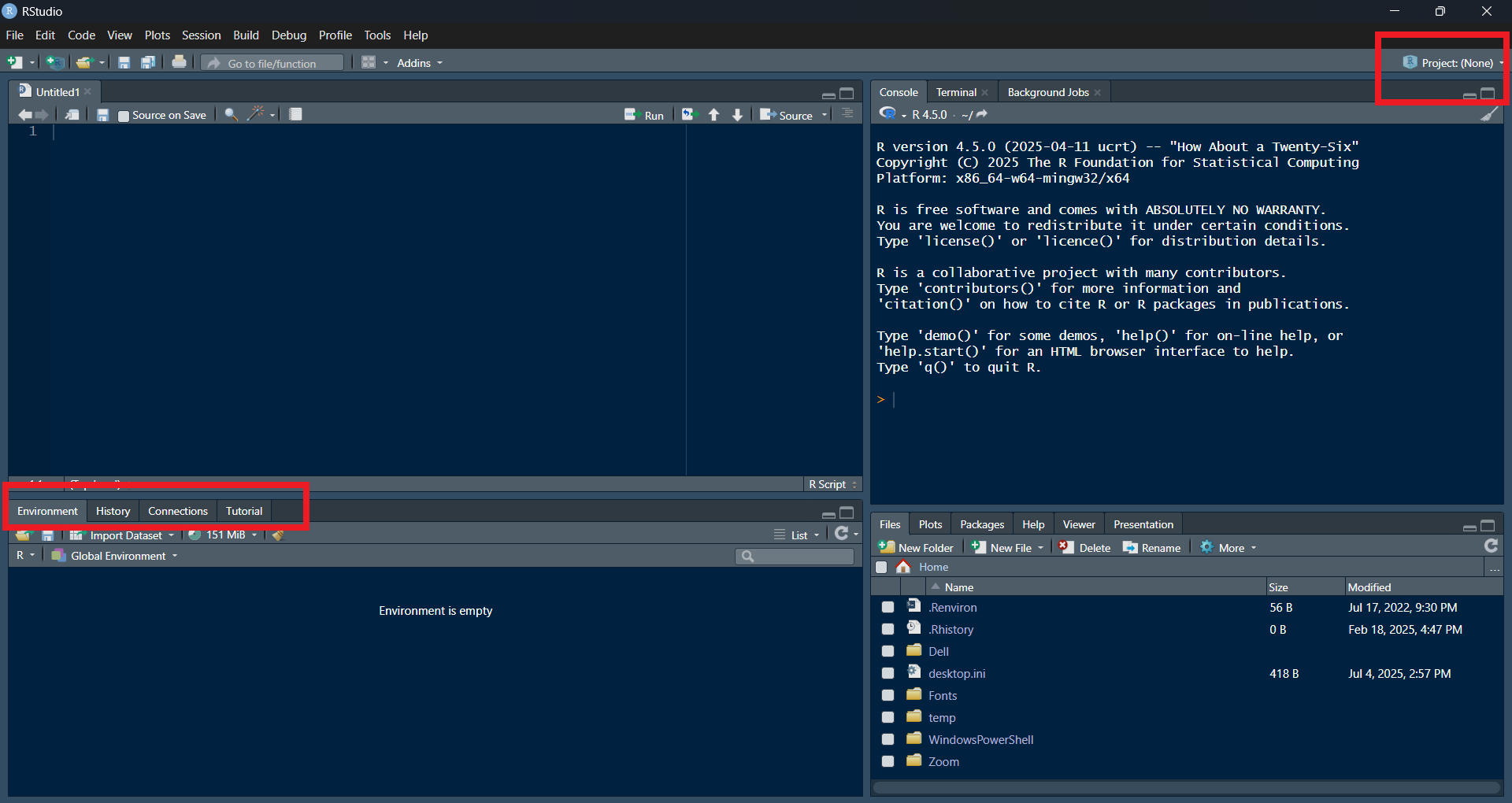Viewport: 1512px width, 803px height.
Task: Open the R Script file type selector
Action: 832,484
